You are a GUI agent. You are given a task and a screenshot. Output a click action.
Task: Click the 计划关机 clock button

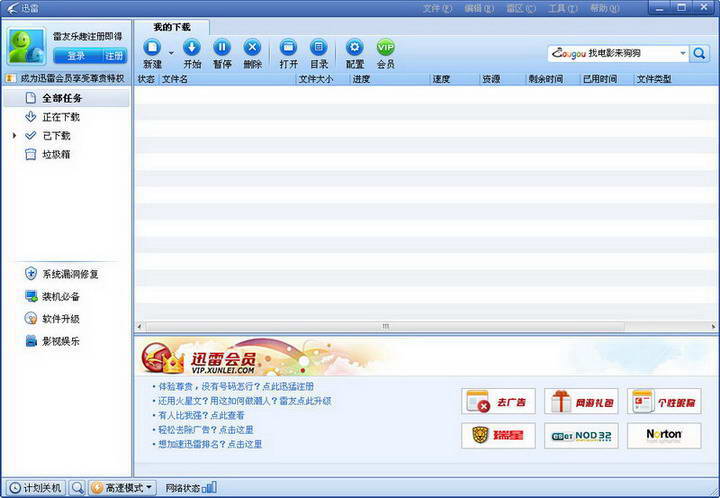click(x=36, y=488)
